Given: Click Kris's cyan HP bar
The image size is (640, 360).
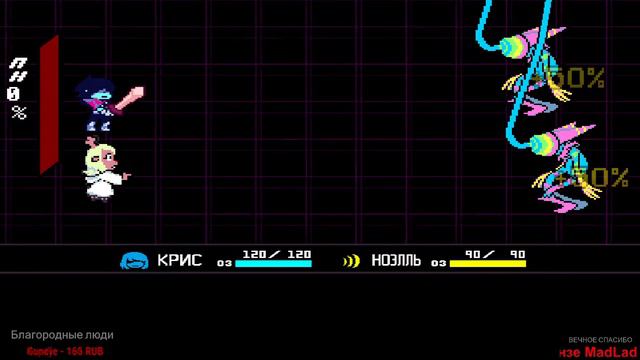Looking at the screenshot, I should point(273,264).
